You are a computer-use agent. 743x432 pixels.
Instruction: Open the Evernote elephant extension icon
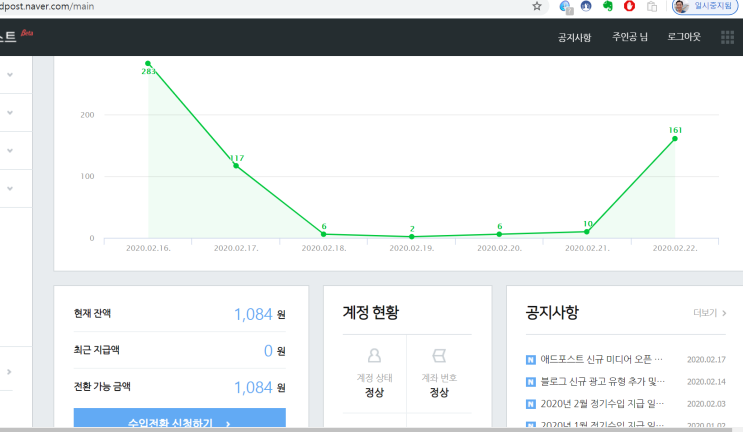pos(607,6)
